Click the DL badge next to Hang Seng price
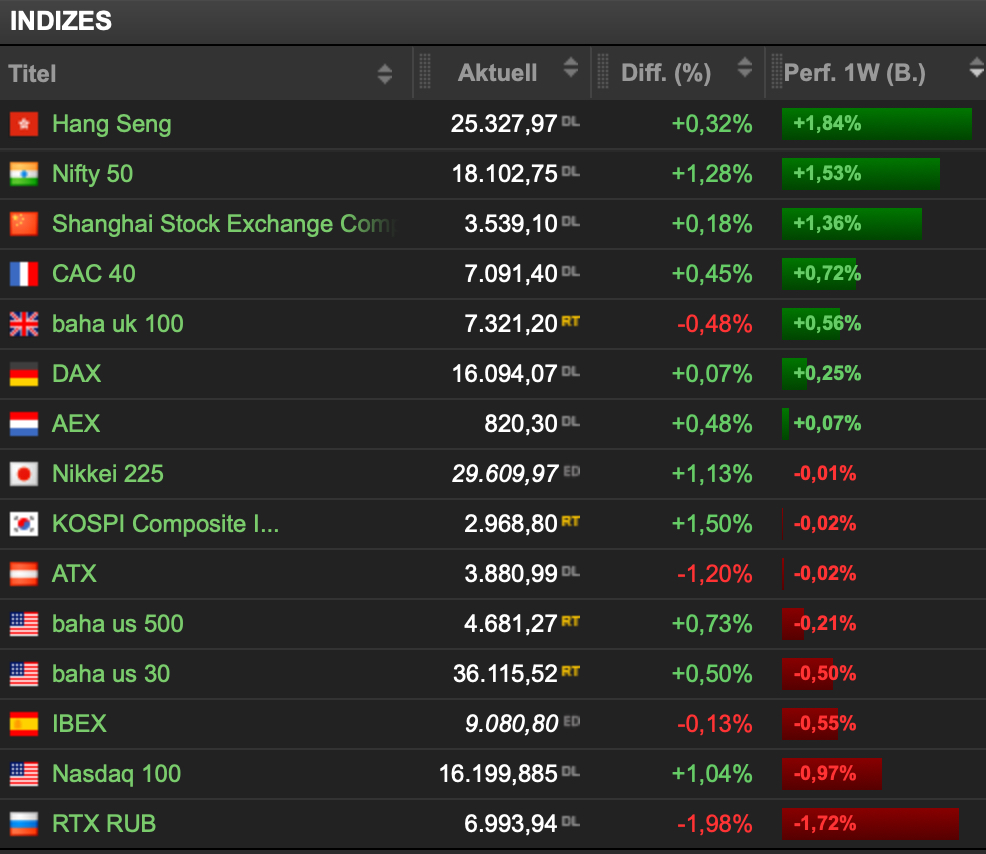The width and height of the screenshot is (986, 854). 570,121
